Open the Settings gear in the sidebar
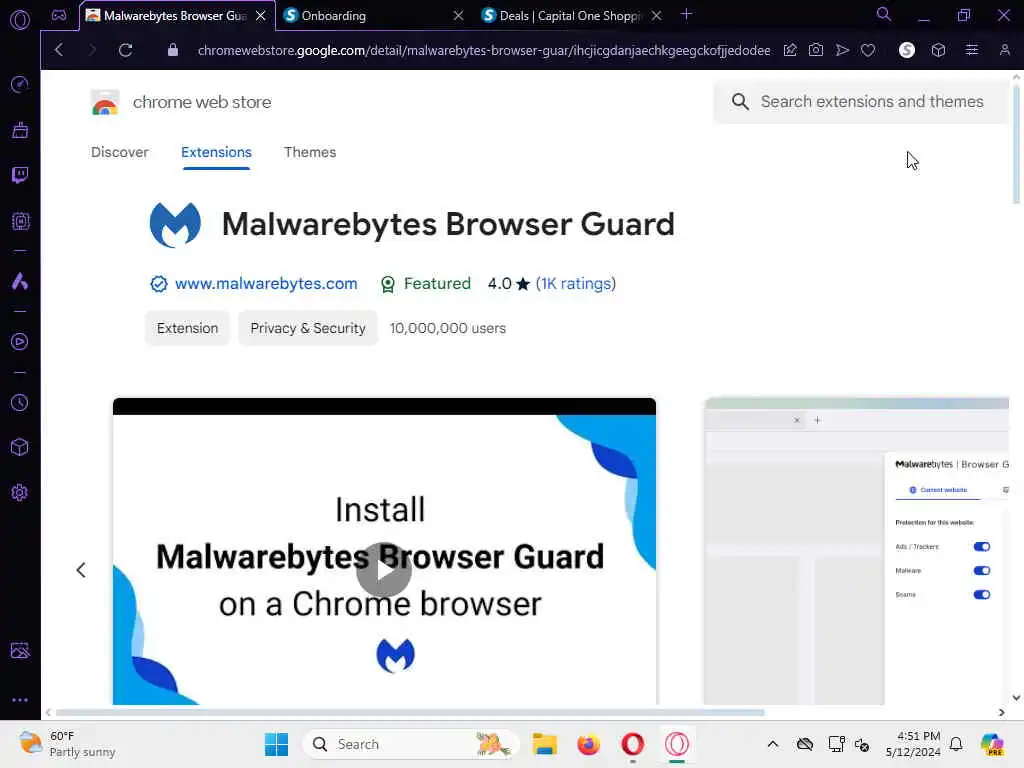1024x768 pixels. (x=20, y=492)
